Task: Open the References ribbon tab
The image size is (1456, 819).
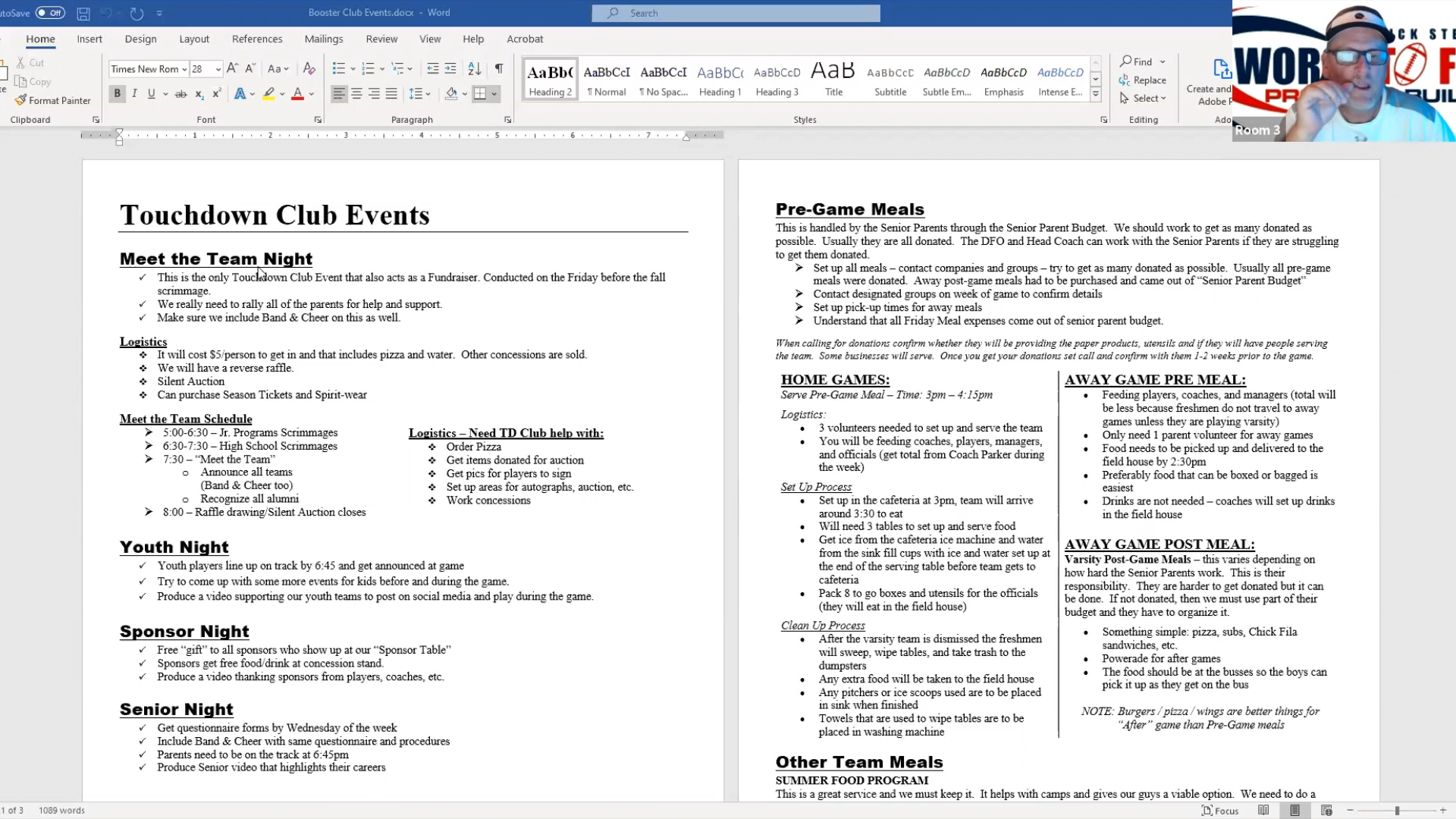Action: (x=257, y=39)
